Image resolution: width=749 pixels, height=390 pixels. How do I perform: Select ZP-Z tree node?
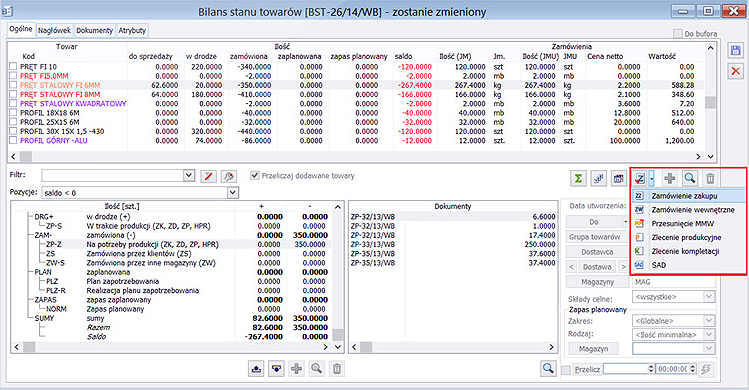(54, 244)
